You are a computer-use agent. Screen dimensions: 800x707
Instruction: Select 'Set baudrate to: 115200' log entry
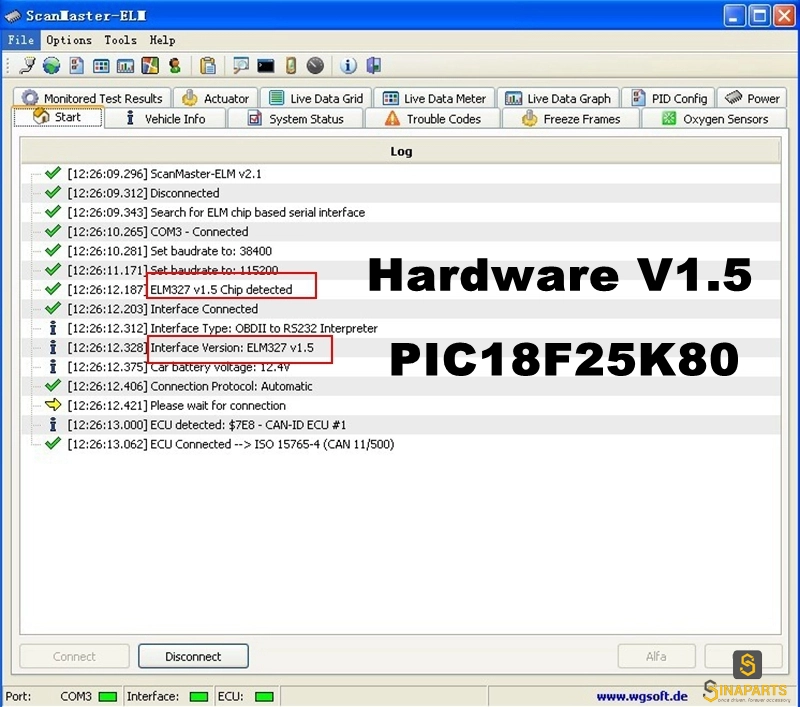(401, 270)
